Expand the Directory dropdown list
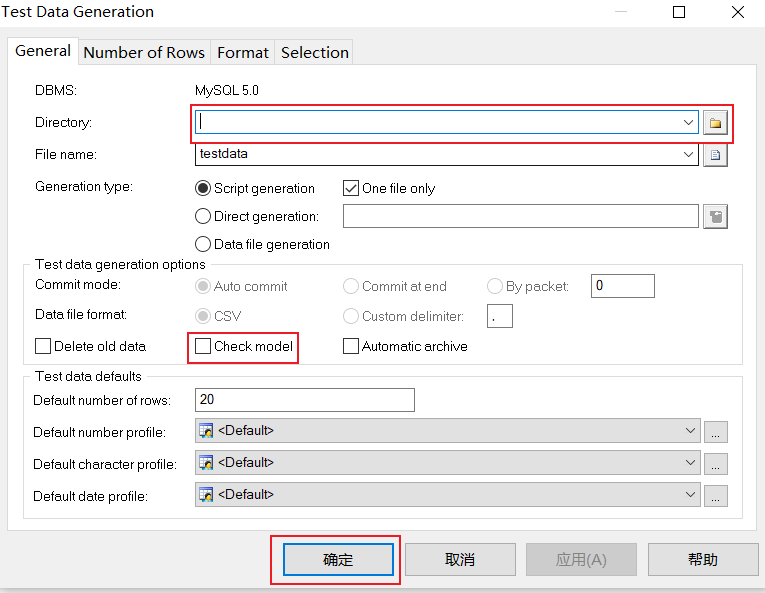765x593 pixels. [x=688, y=122]
